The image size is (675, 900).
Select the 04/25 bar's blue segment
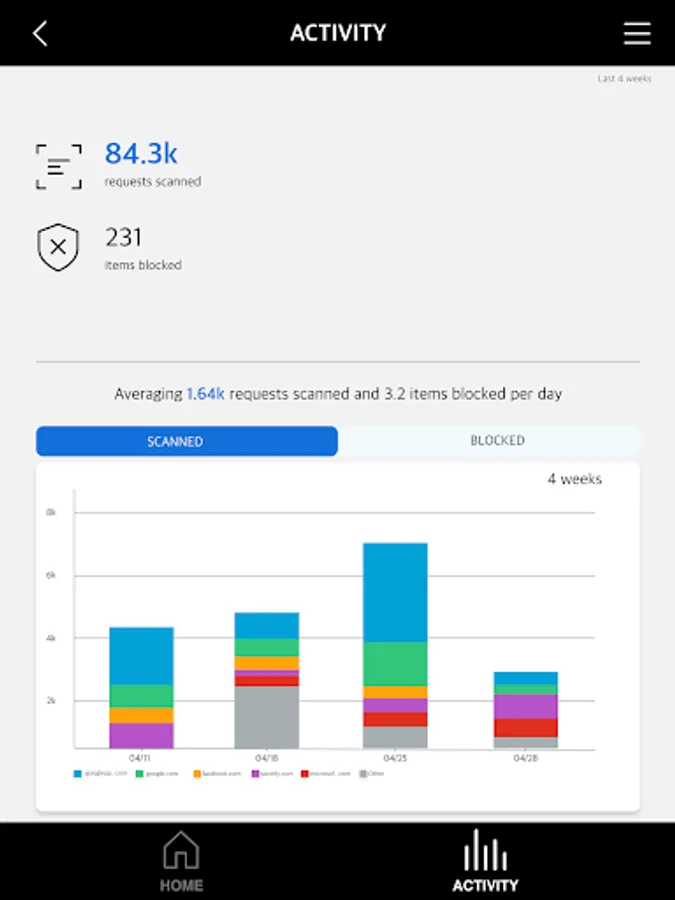[395, 592]
